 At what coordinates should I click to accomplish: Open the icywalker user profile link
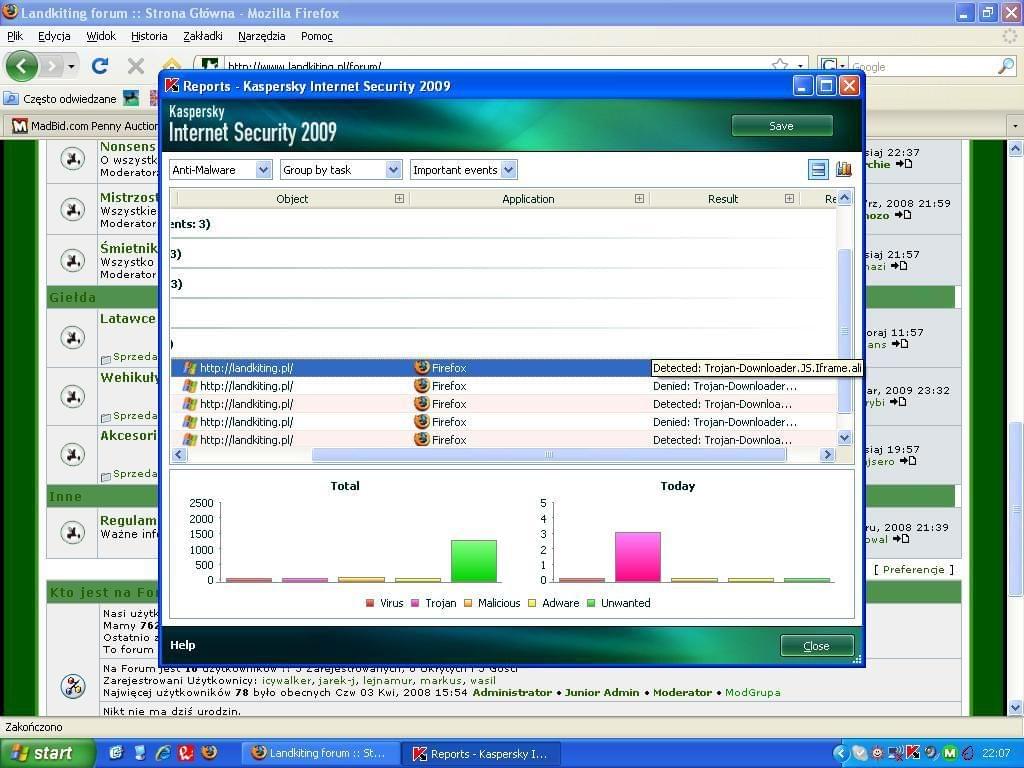[287, 680]
